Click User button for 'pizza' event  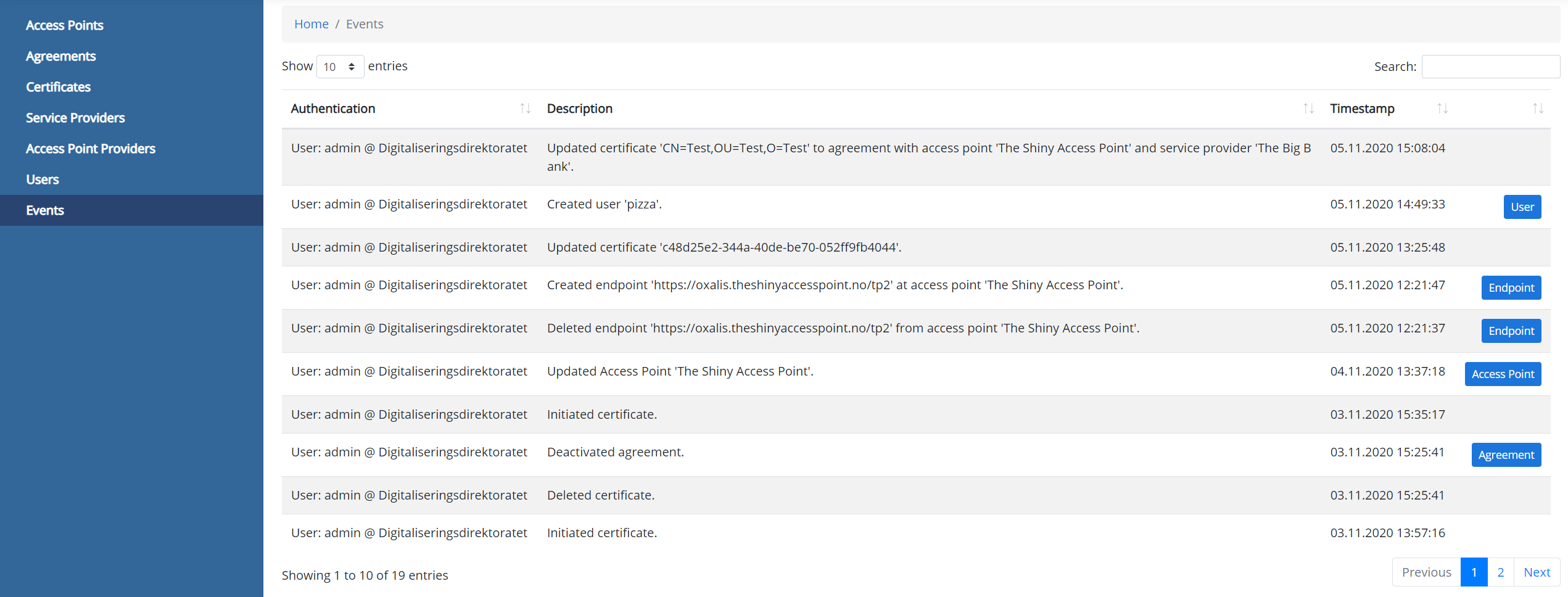tap(1522, 207)
